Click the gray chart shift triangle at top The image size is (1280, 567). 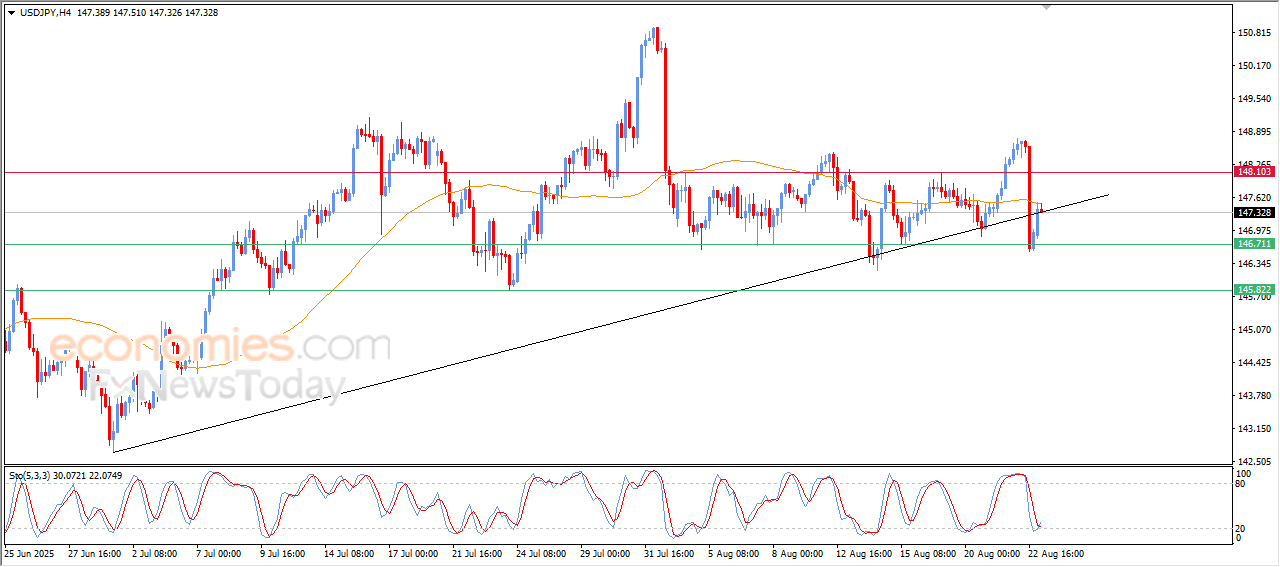coord(1047,8)
